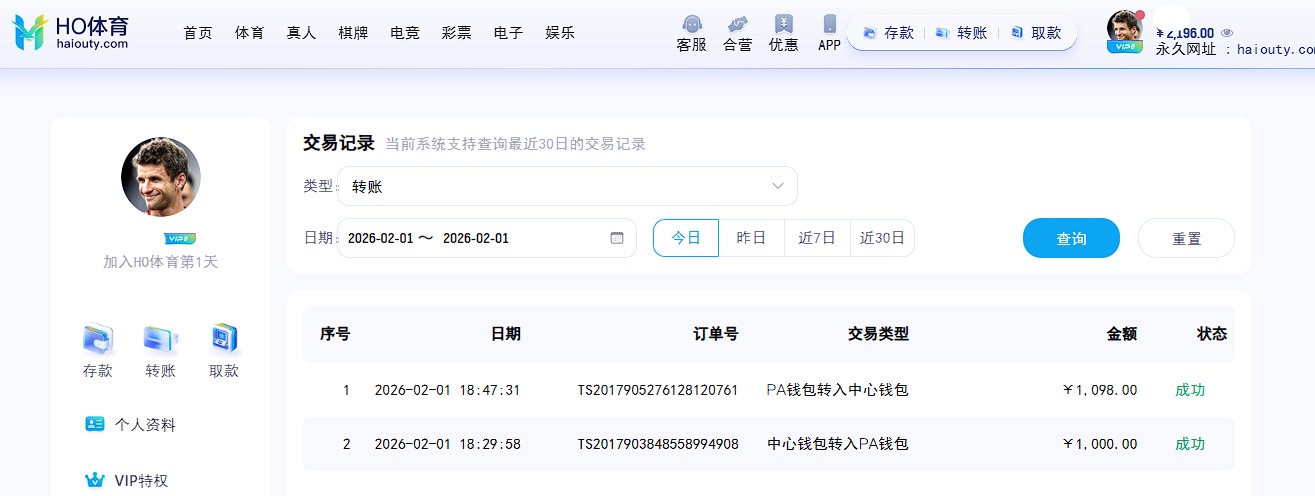
Task: Open the 合营 partnership handshake icon
Action: [x=737, y=24]
